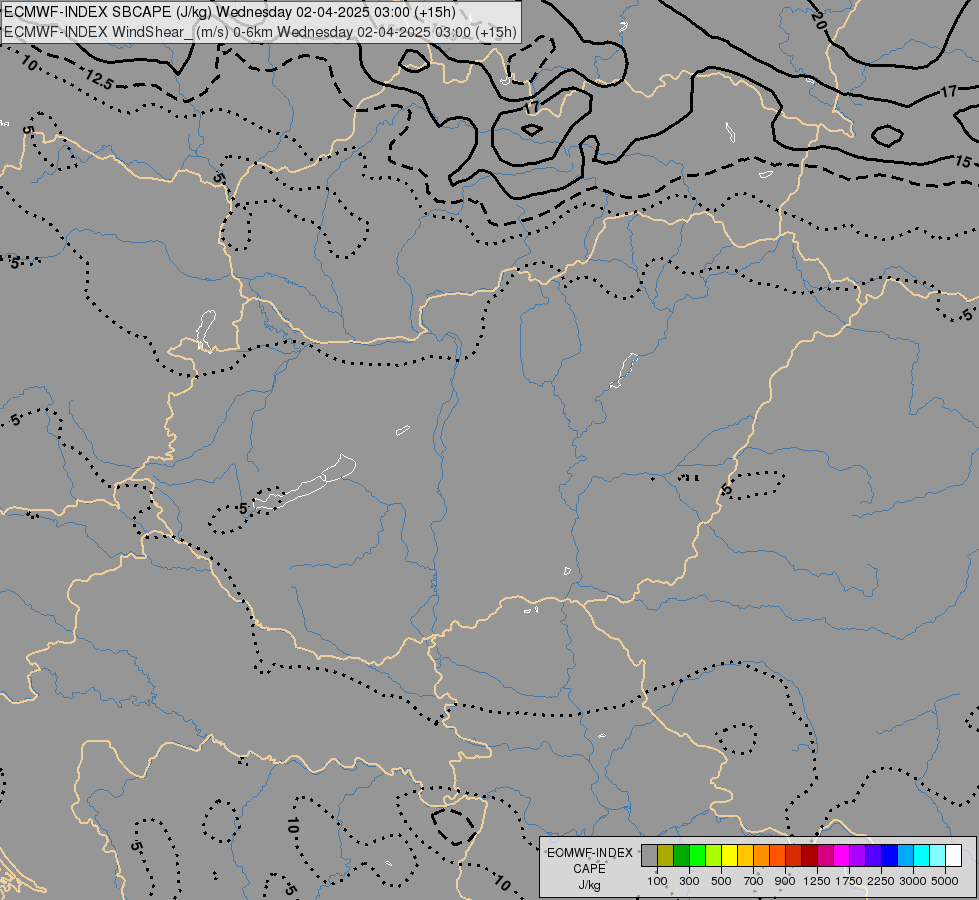Pick the purple legend swatch
This screenshot has width=979, height=900.
tap(858, 855)
